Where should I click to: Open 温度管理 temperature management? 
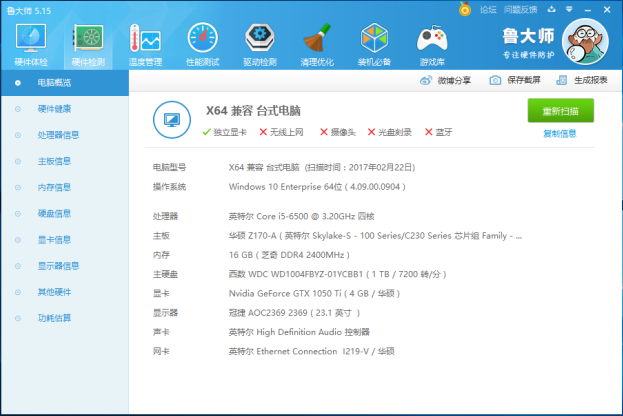click(145, 45)
